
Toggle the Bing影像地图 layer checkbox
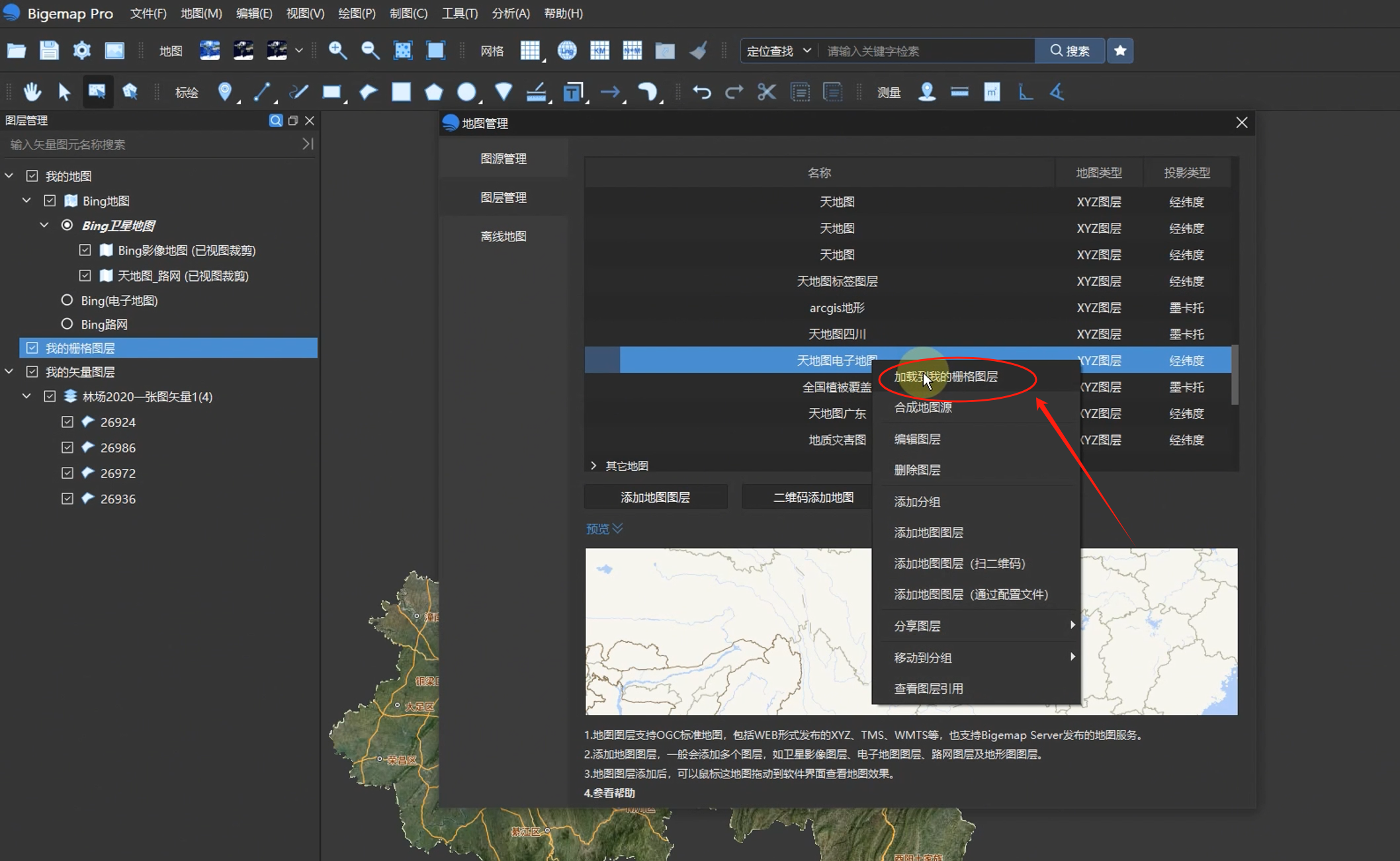pyautogui.click(x=85, y=250)
